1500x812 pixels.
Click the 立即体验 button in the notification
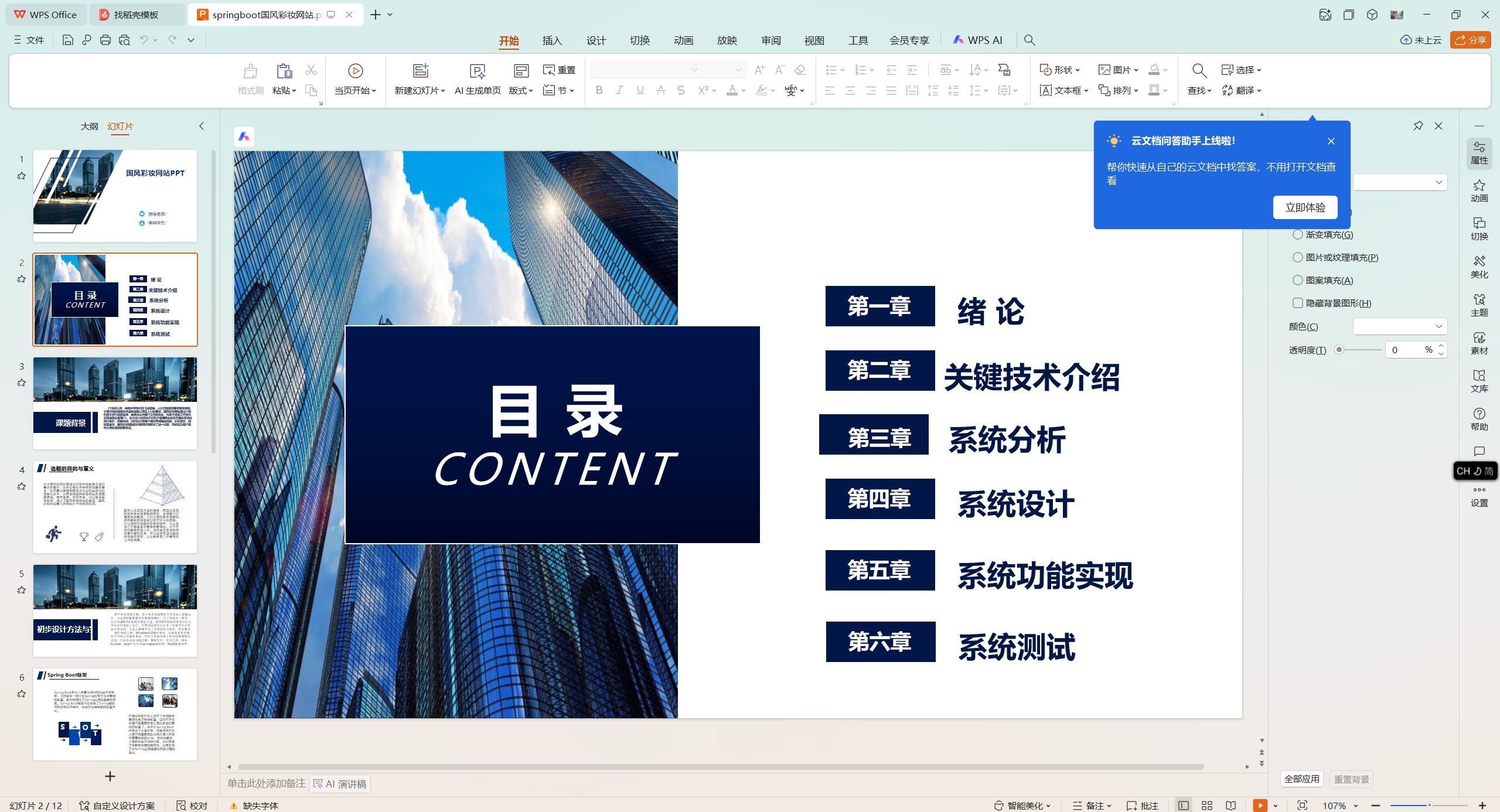coord(1305,207)
